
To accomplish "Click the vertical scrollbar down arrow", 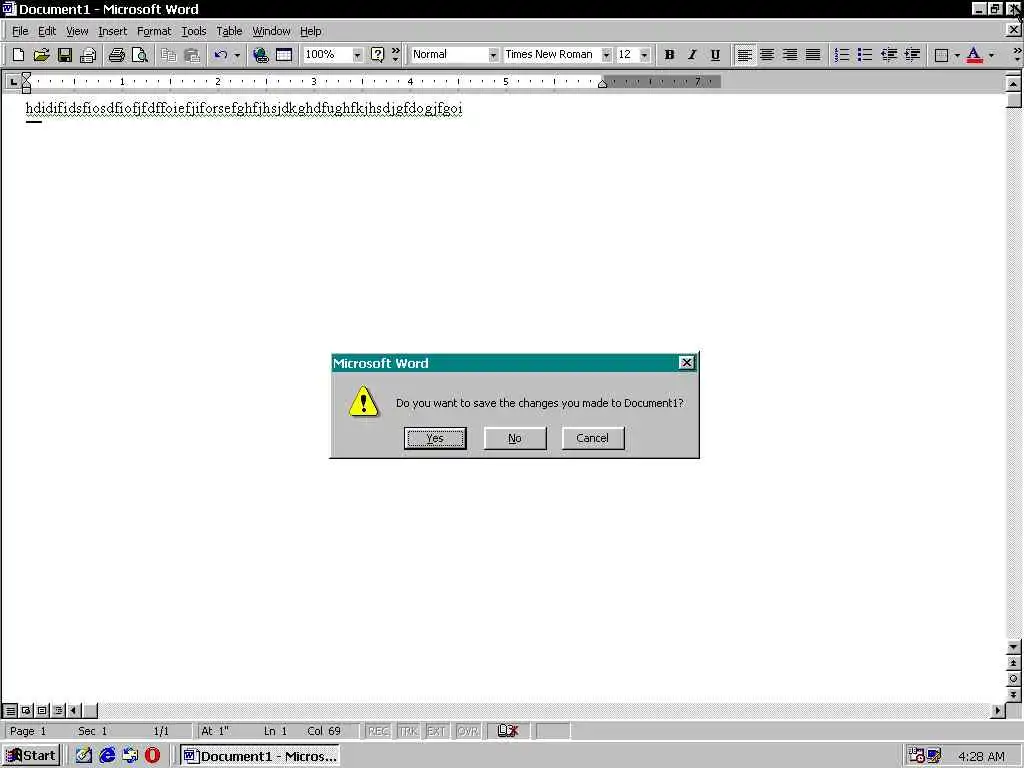I will (x=1014, y=647).
